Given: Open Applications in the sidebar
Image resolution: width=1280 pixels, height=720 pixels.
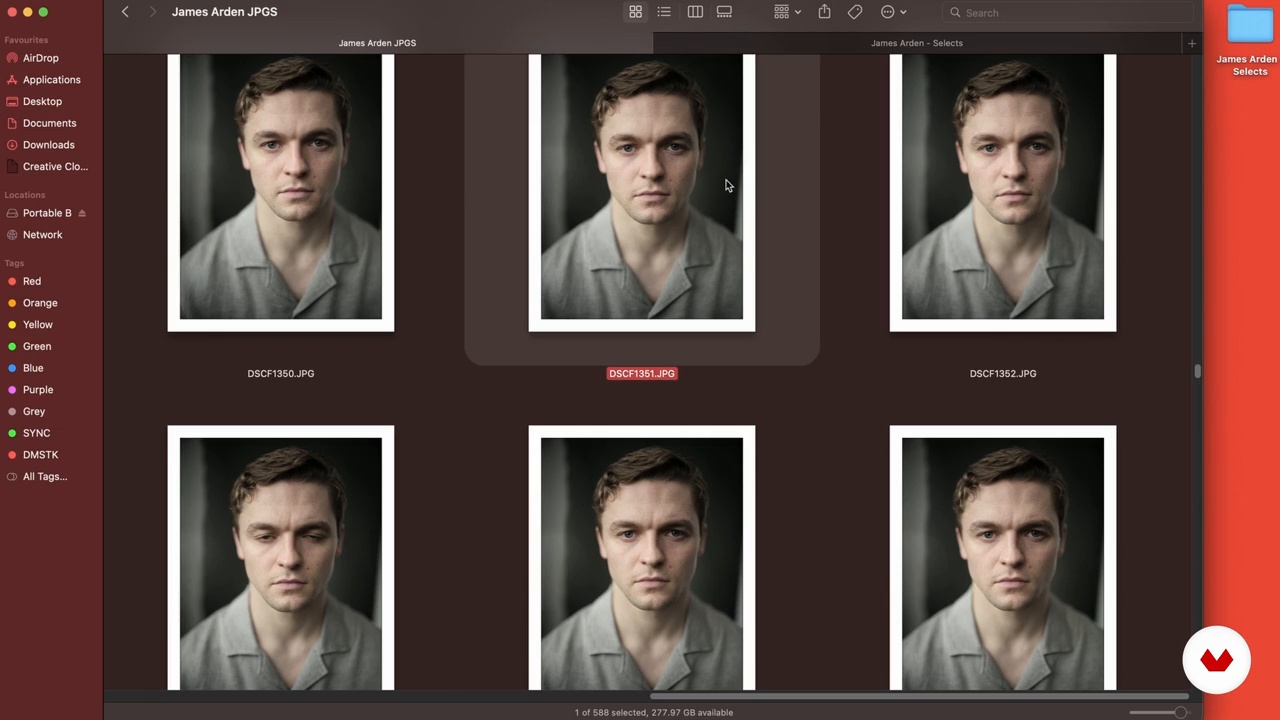Looking at the screenshot, I should coord(51,80).
